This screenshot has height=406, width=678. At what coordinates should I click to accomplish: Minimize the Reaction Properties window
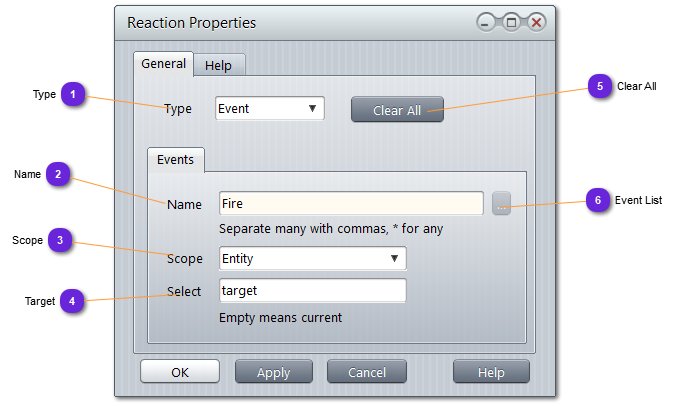point(487,22)
